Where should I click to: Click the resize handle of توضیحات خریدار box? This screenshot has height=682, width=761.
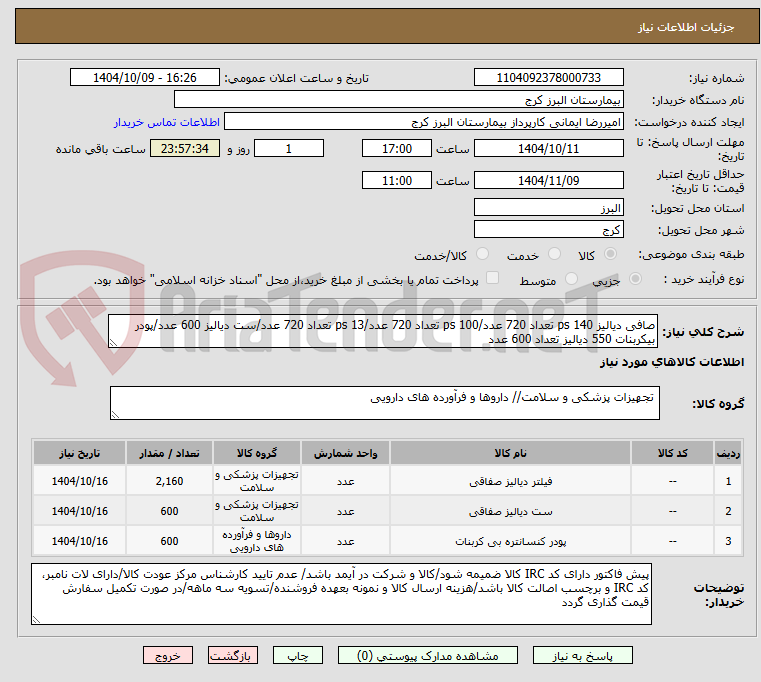point(36,619)
